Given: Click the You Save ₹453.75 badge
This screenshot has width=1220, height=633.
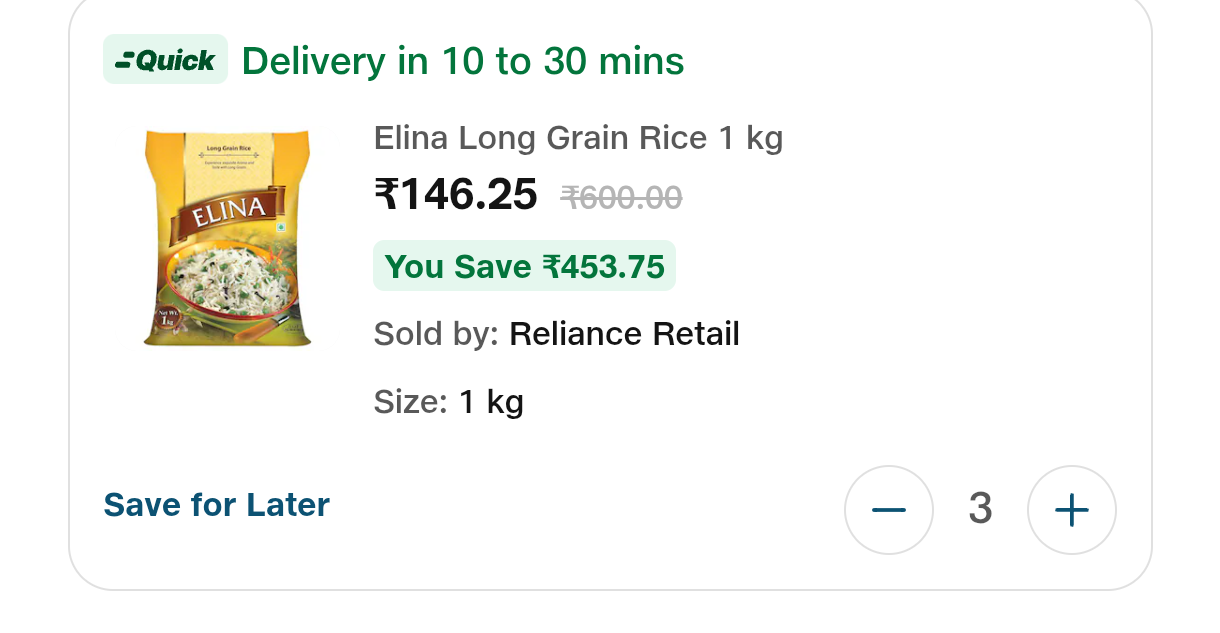Looking at the screenshot, I should [524, 266].
